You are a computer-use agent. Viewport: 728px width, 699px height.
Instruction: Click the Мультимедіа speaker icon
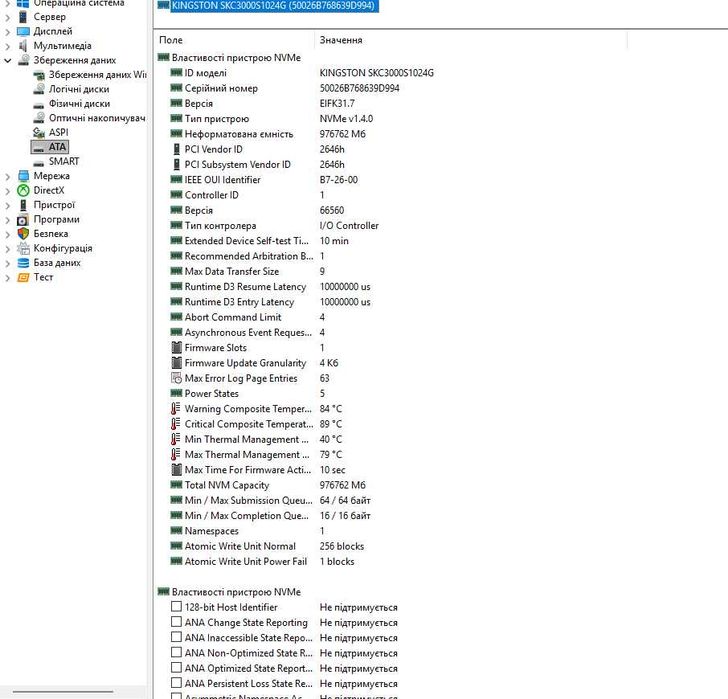click(23, 45)
